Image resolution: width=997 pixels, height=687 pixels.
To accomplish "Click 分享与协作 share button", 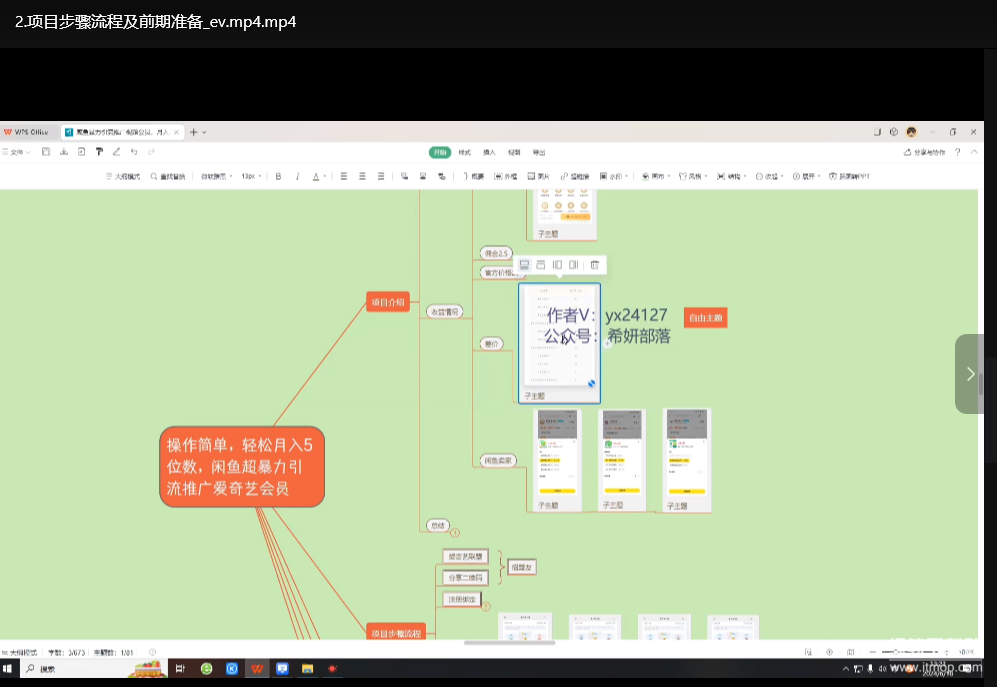I will [x=924, y=152].
